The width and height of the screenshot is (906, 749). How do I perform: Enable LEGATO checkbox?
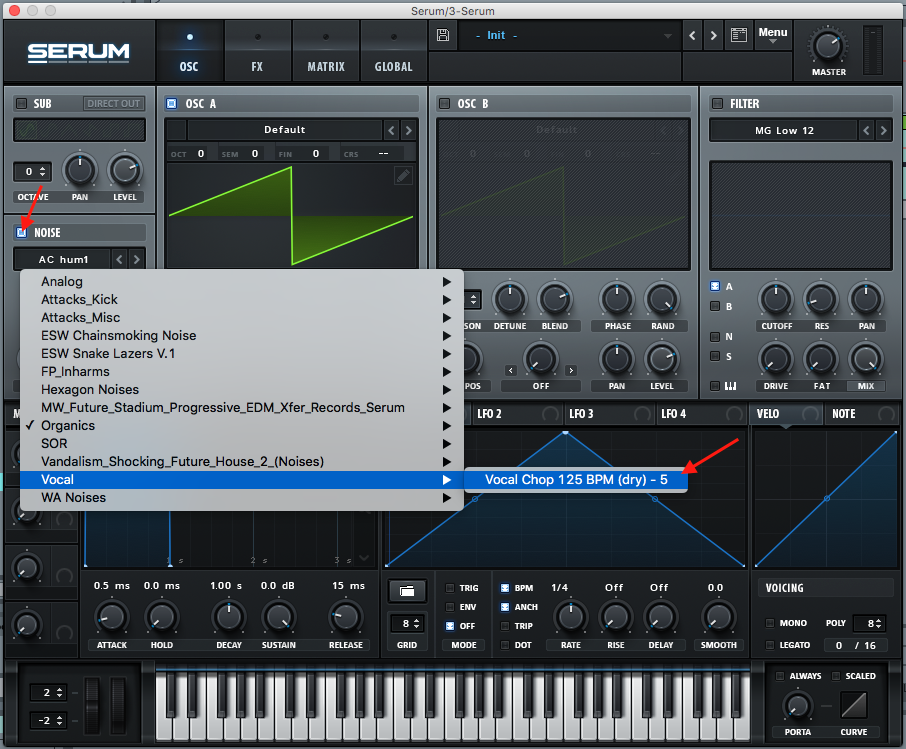[x=770, y=645]
